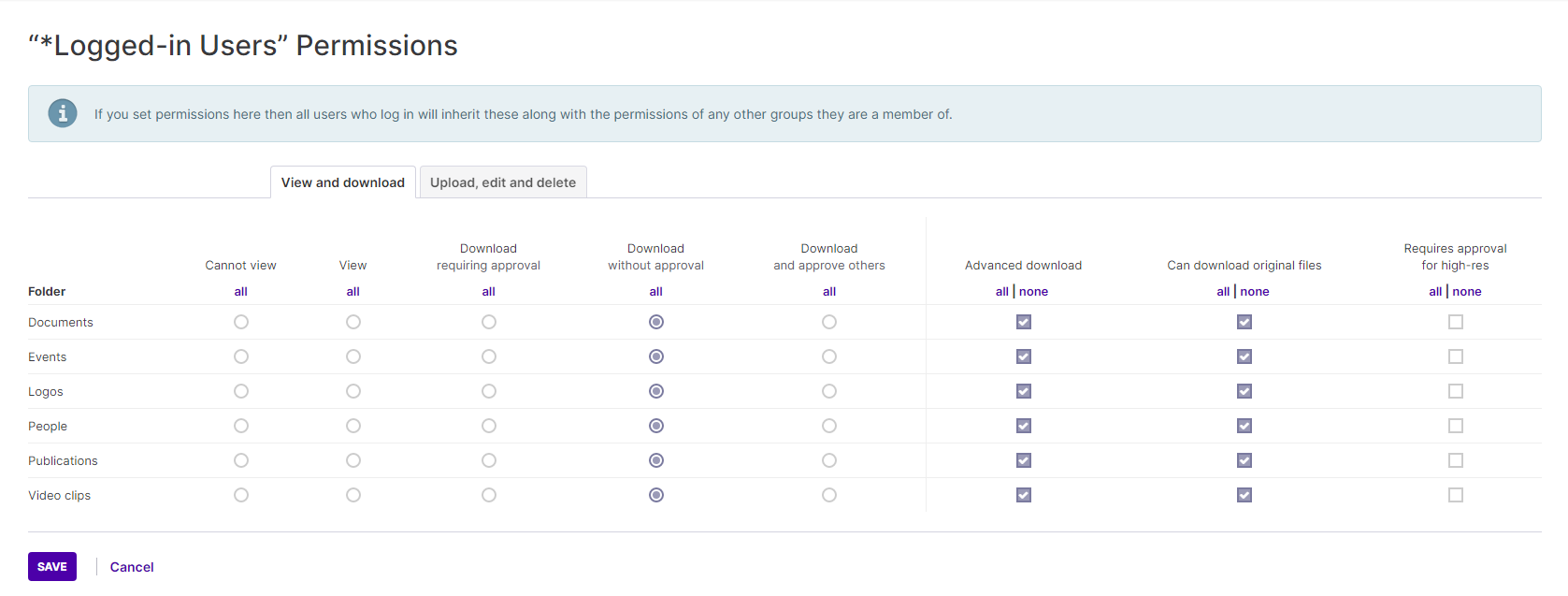The image size is (1568, 596).
Task: Click the People folder name
Action: pyautogui.click(x=48, y=427)
